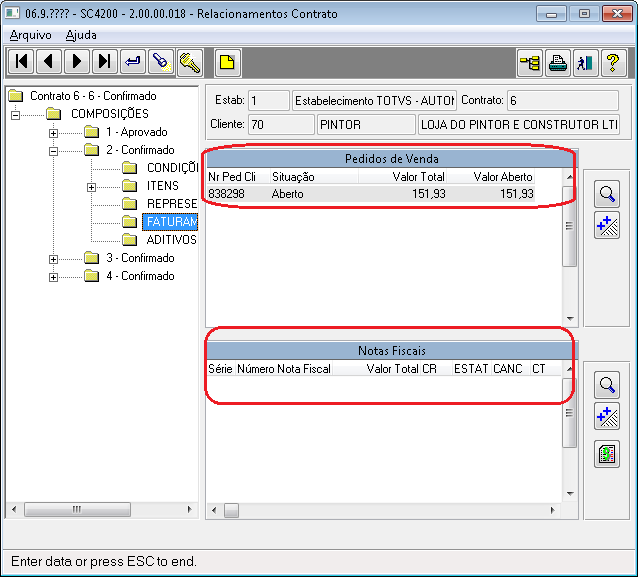
Task: Click the exit running man icon
Action: tap(586, 63)
